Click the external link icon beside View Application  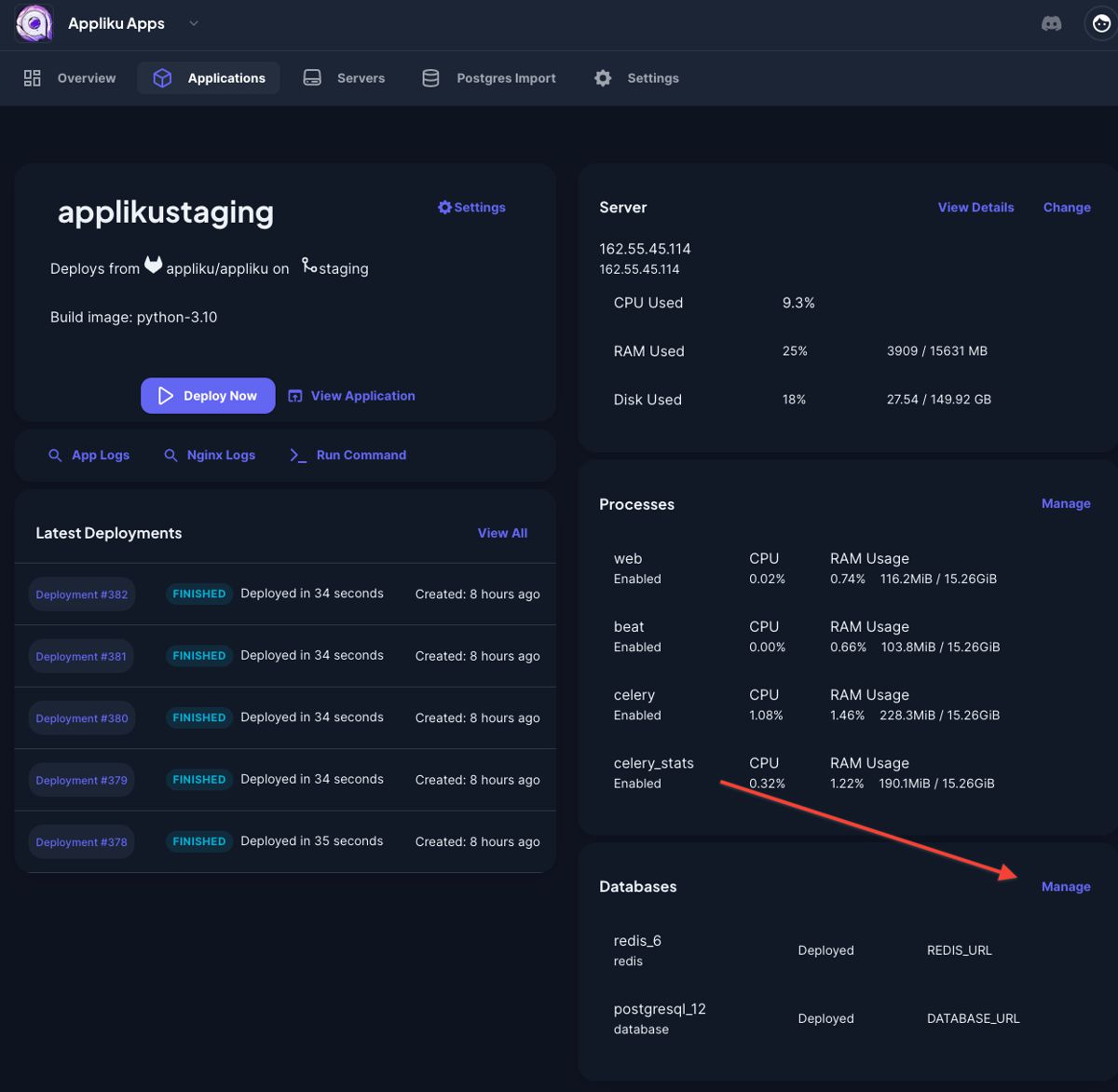click(294, 395)
